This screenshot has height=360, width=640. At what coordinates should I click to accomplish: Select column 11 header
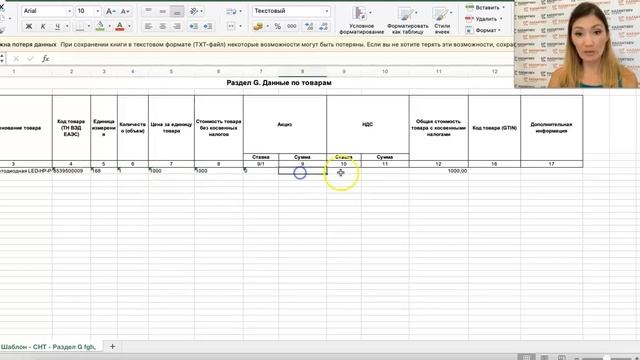pyautogui.click(x=439, y=71)
